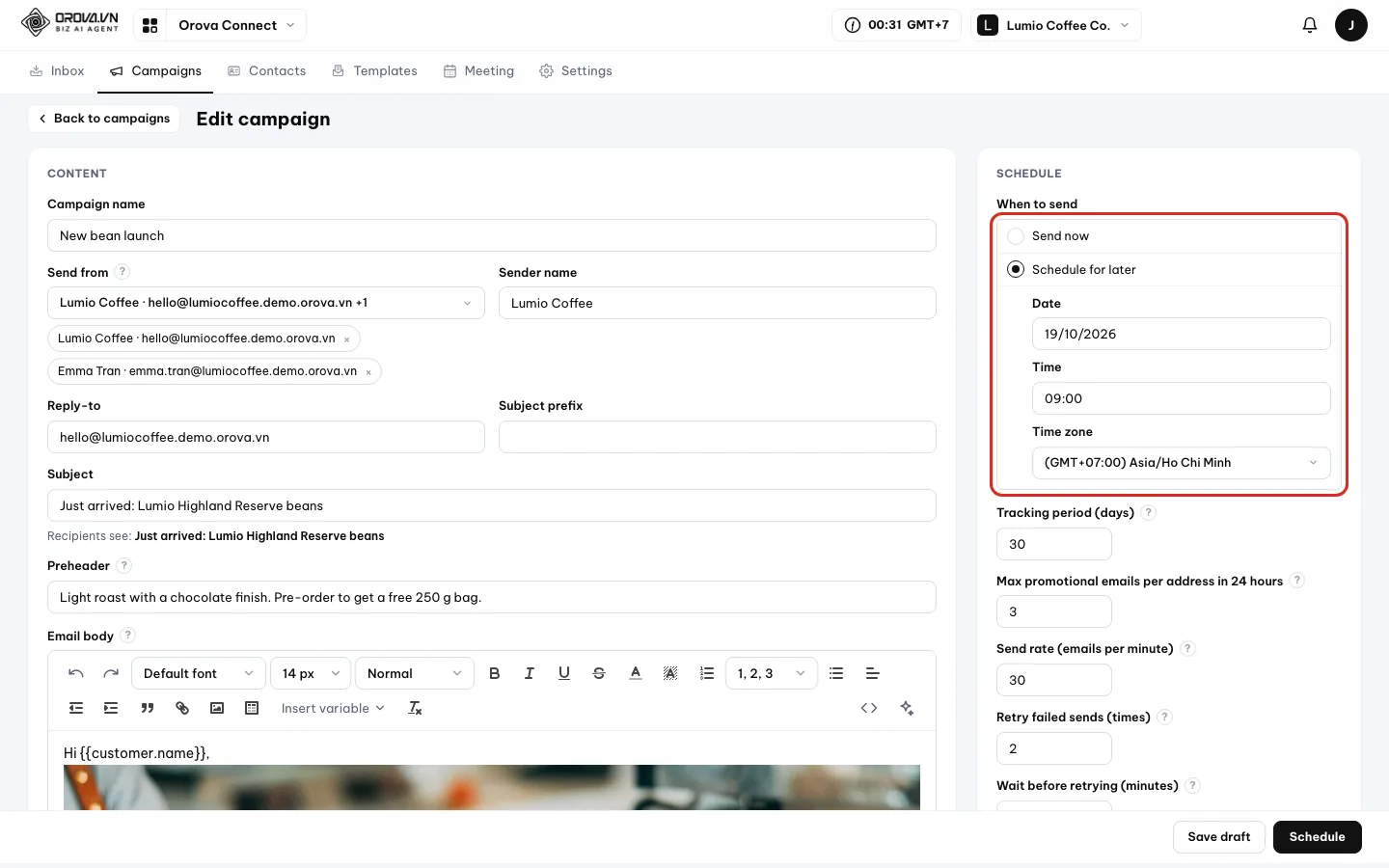Open the Time zone dropdown

coord(1182,463)
